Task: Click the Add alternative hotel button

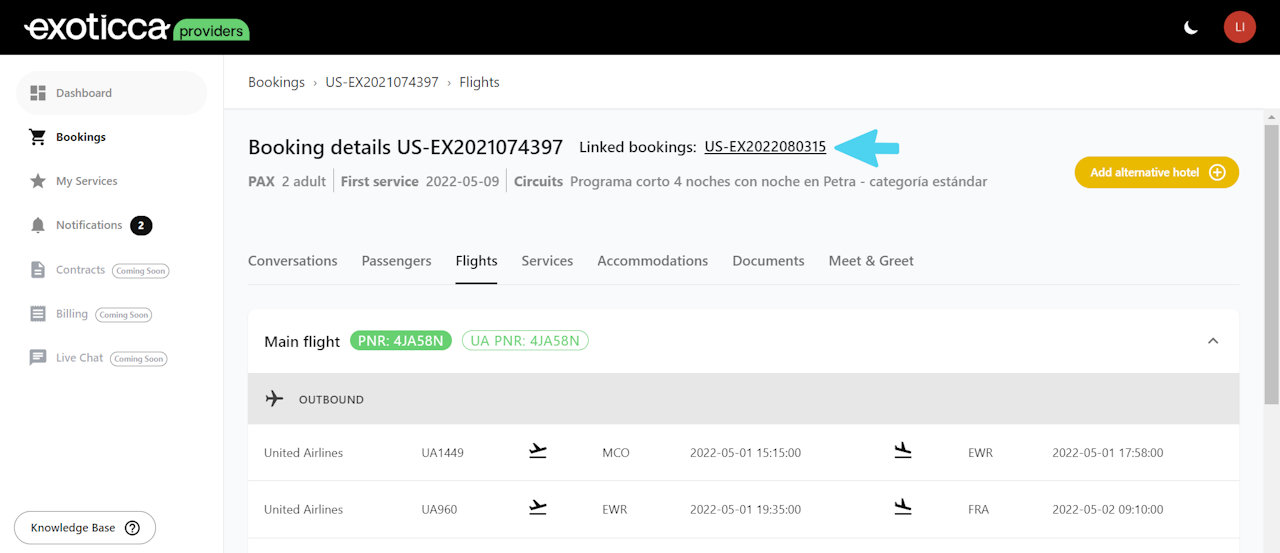Action: pyautogui.click(x=1156, y=172)
